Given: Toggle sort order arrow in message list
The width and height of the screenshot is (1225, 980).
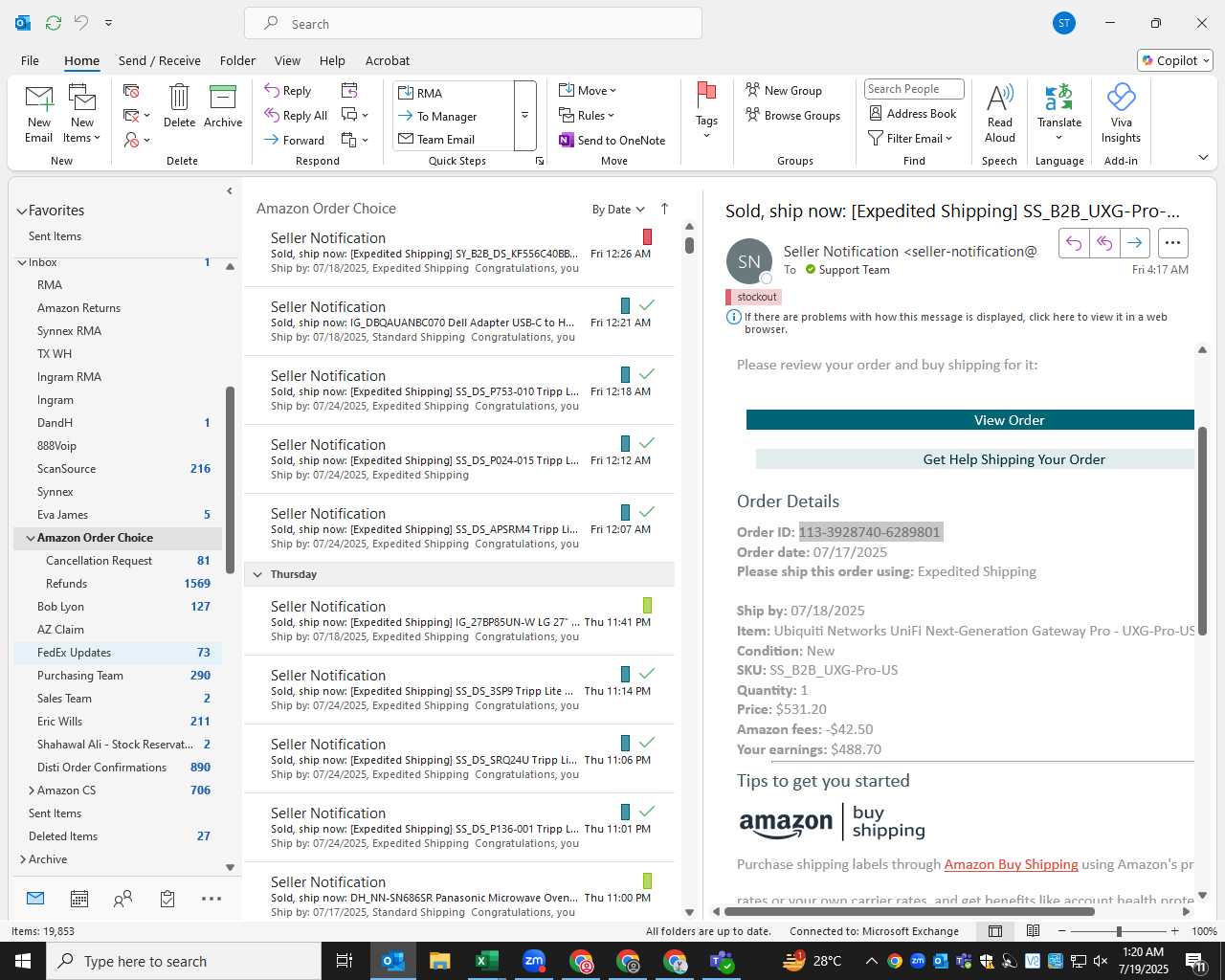Looking at the screenshot, I should (x=664, y=209).
